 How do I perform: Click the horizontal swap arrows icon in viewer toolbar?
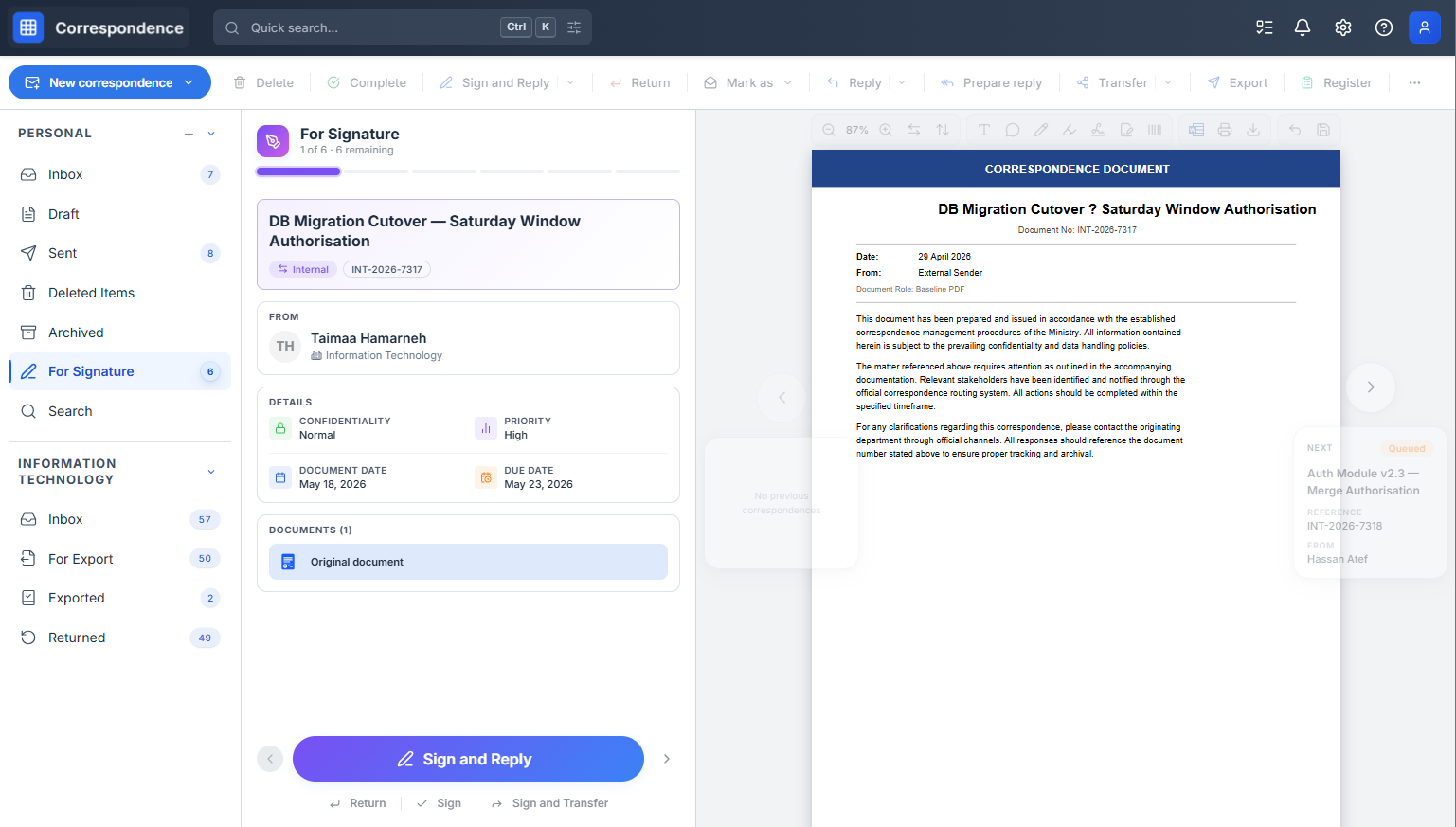914,130
